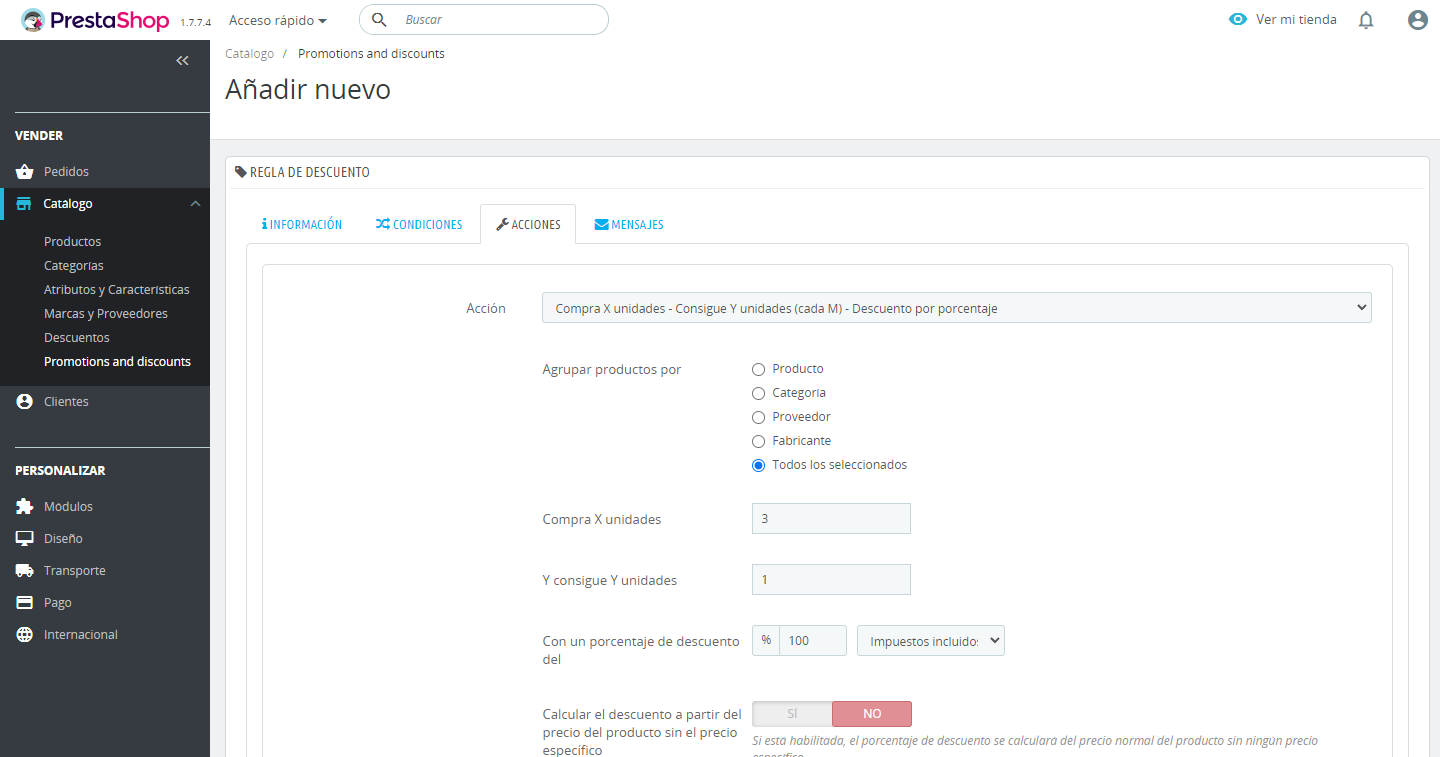Open the Acción dropdown

click(956, 308)
